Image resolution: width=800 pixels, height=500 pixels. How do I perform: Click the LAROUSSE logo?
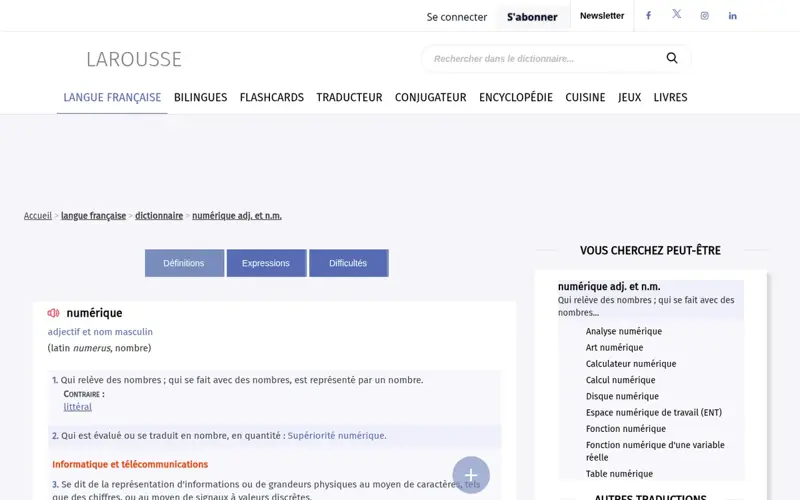134,59
